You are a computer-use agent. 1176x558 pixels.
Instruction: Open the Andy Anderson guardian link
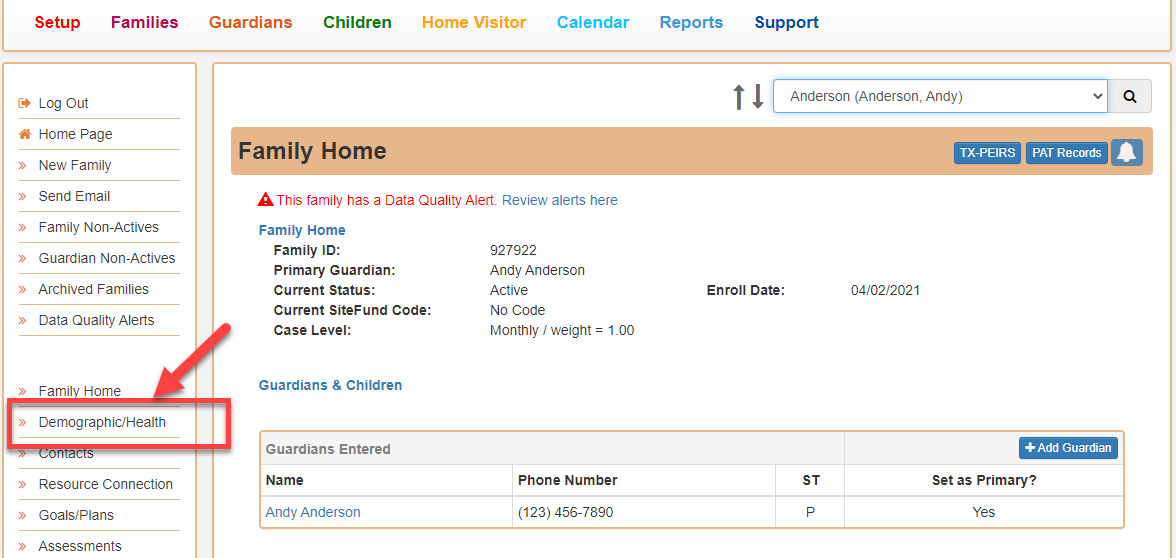313,512
